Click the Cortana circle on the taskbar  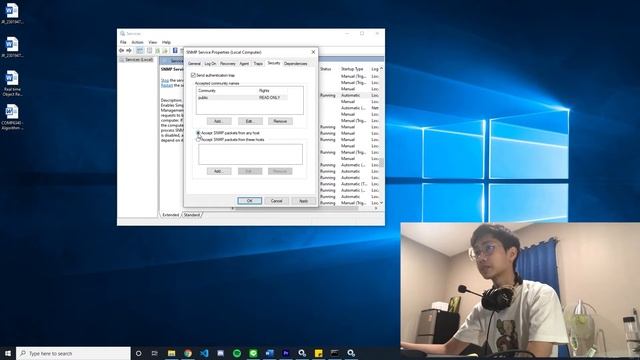coord(138,353)
